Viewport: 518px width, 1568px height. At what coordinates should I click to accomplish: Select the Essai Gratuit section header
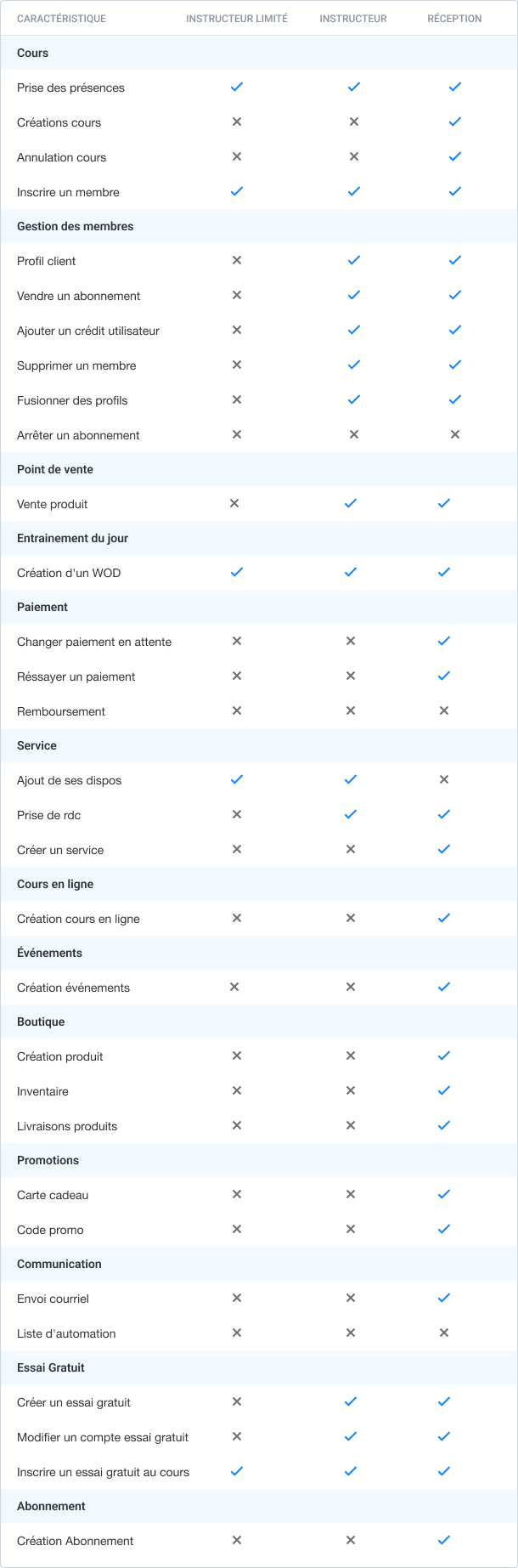[51, 1367]
